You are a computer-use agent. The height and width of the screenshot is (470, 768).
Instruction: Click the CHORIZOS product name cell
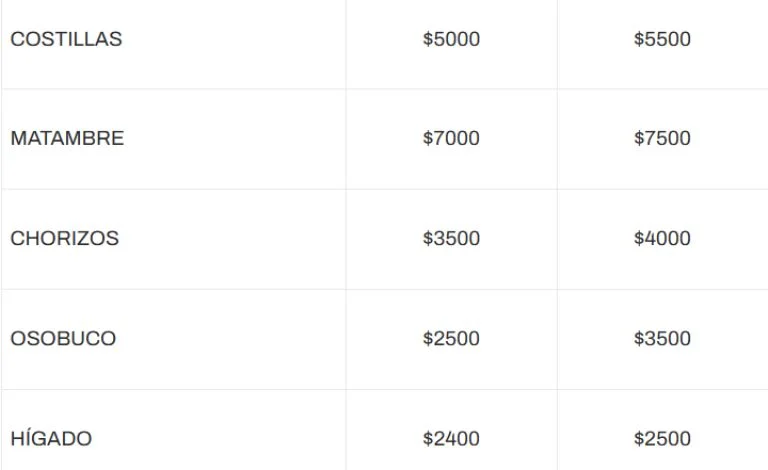pos(64,238)
